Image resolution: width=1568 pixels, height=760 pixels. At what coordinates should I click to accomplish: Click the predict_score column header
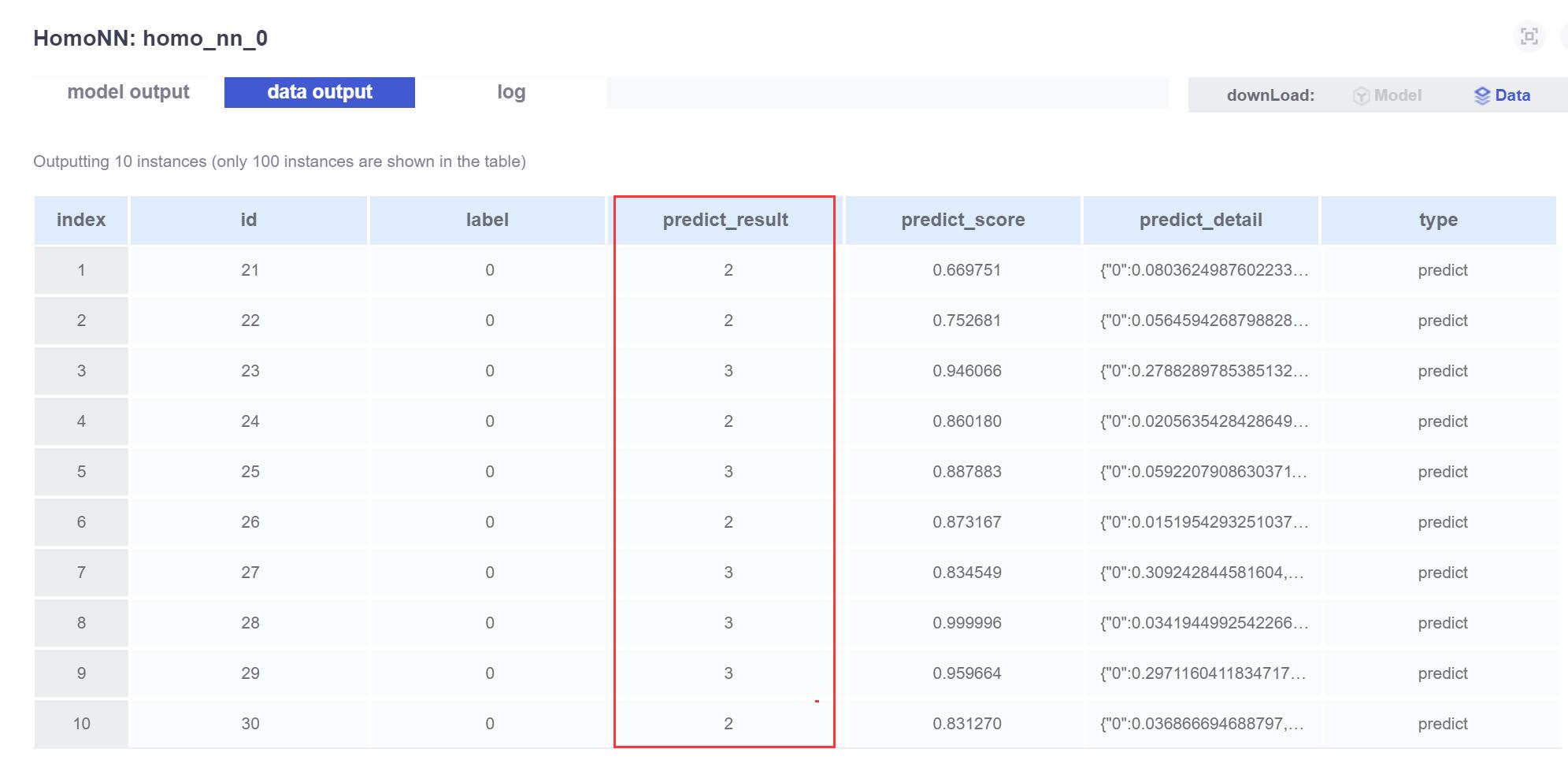(962, 221)
